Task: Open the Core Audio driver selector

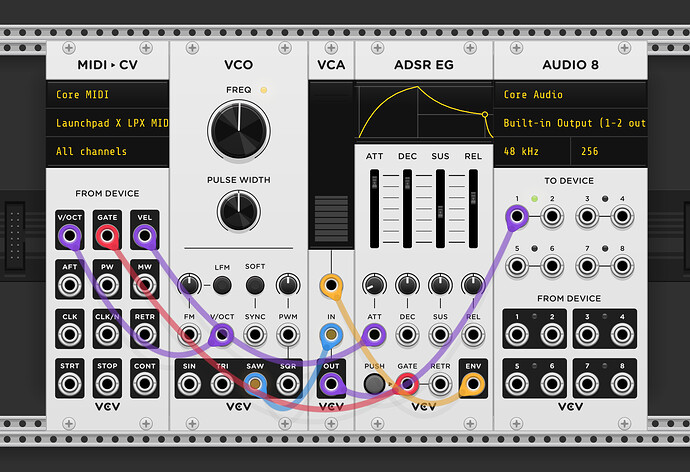Action: pos(570,95)
